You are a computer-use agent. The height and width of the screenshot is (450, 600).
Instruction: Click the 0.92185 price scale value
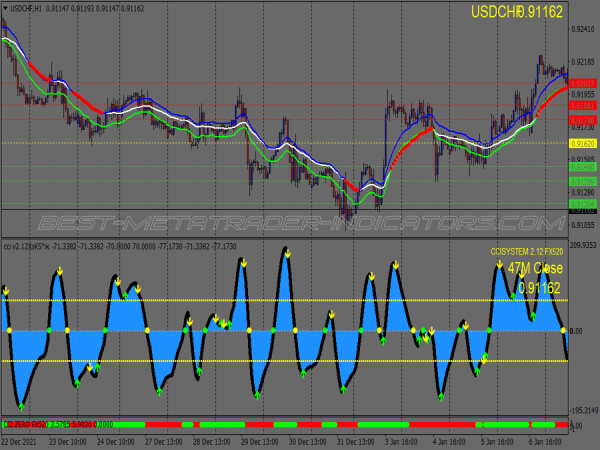[x=583, y=62]
